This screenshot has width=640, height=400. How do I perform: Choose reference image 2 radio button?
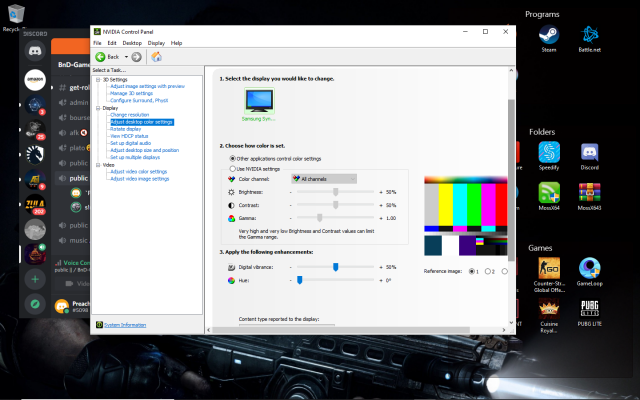pos(486,271)
